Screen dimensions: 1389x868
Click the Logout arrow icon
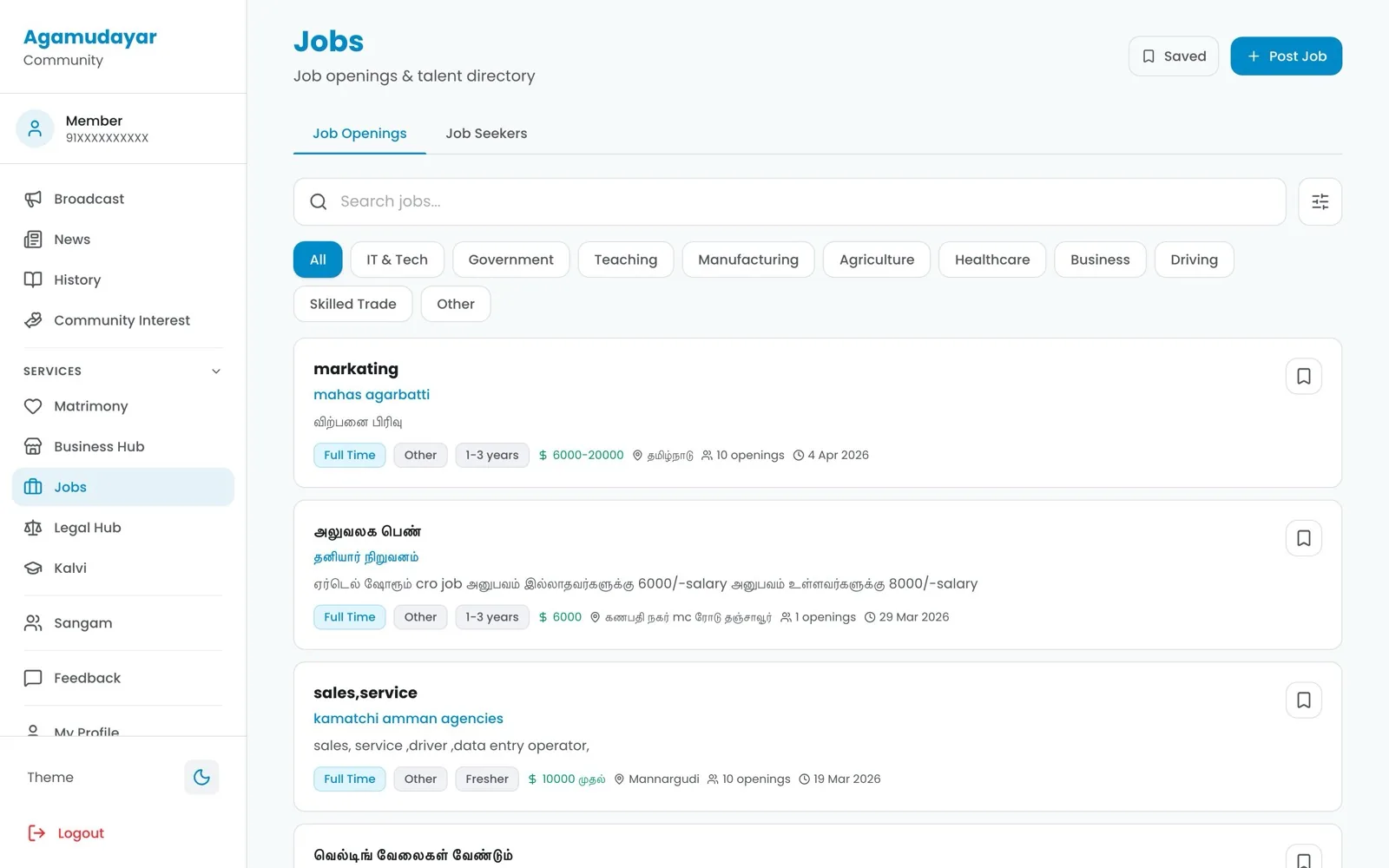[36, 833]
